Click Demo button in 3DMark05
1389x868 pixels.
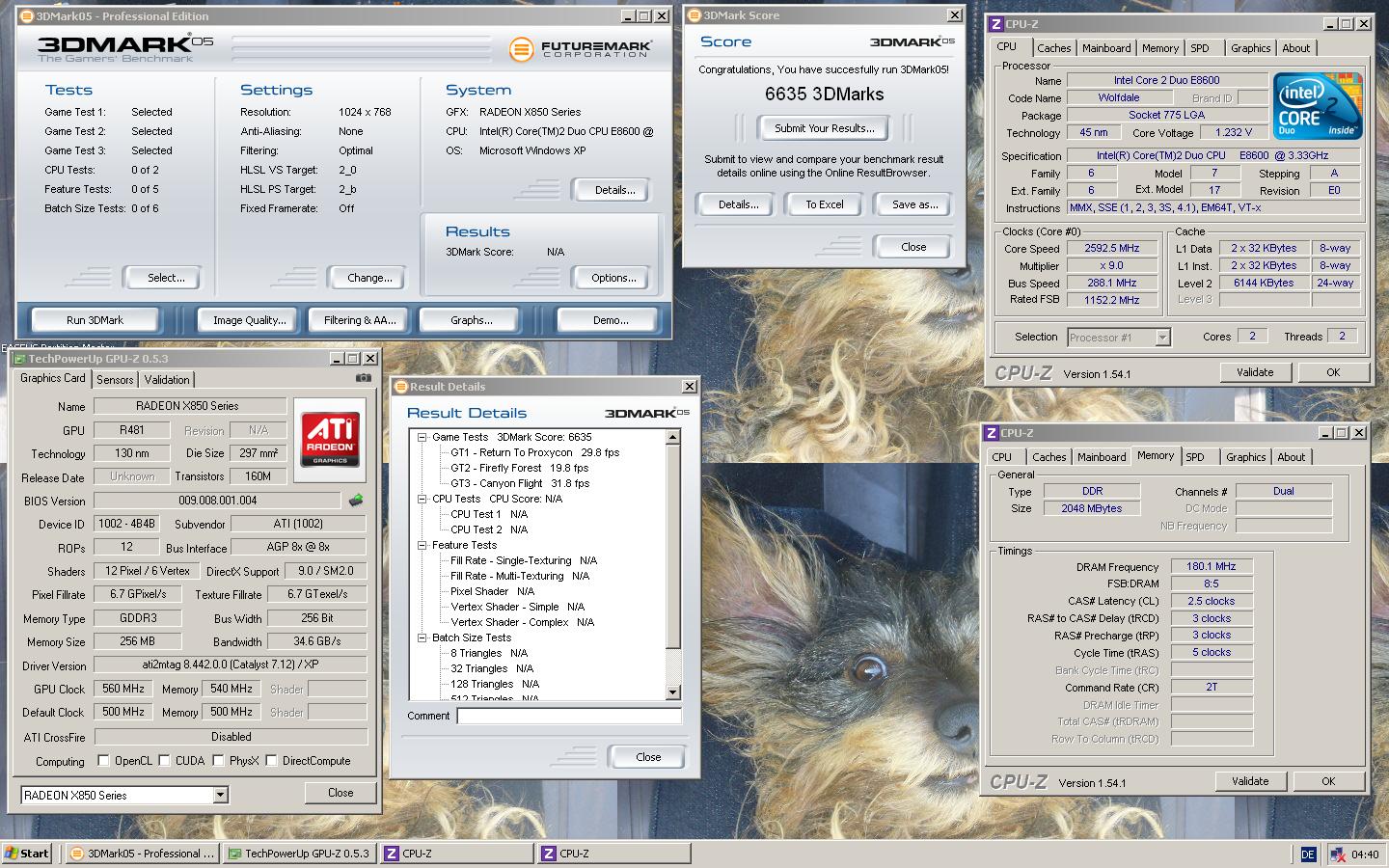click(x=610, y=320)
